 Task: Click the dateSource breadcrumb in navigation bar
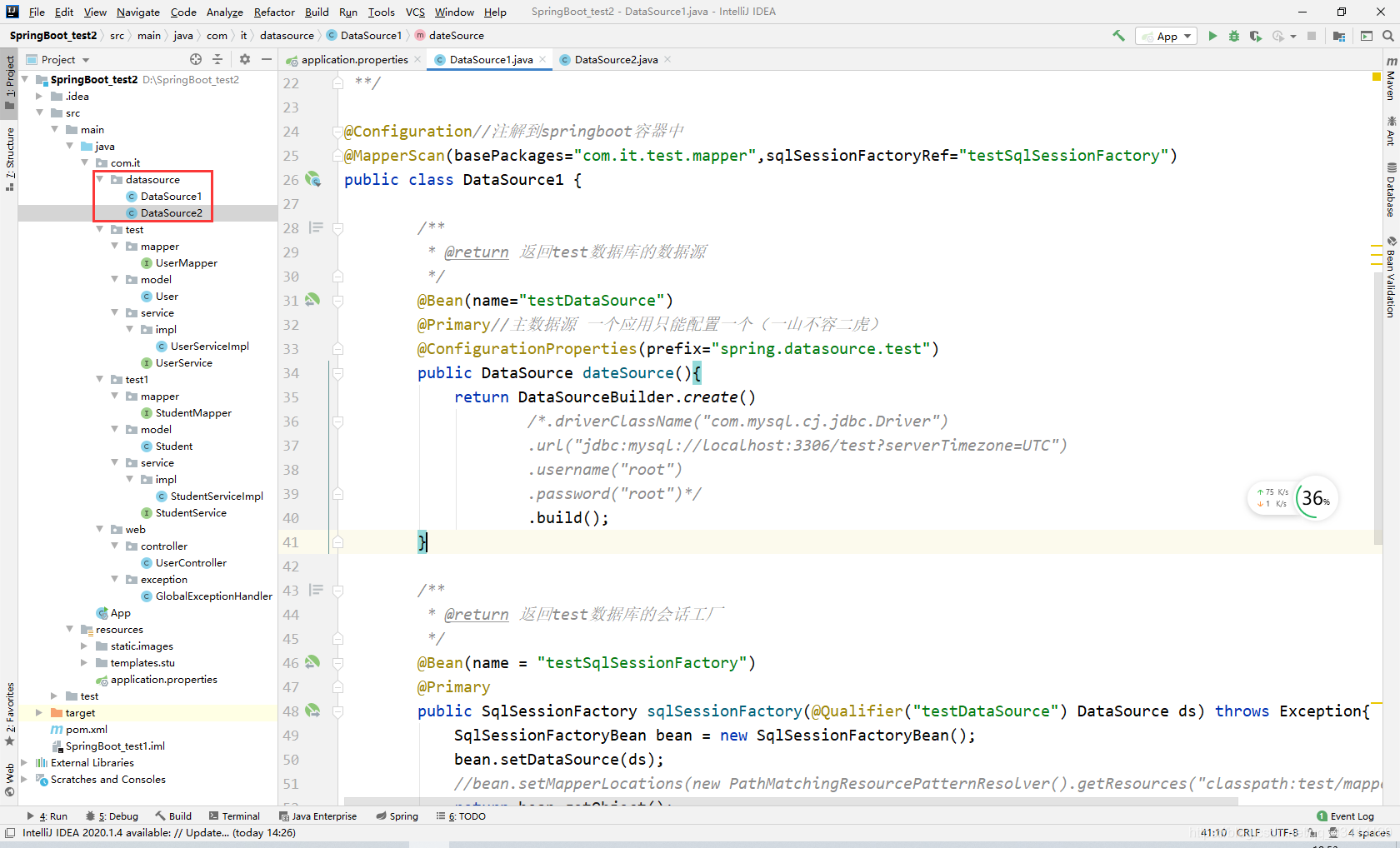tap(449, 36)
